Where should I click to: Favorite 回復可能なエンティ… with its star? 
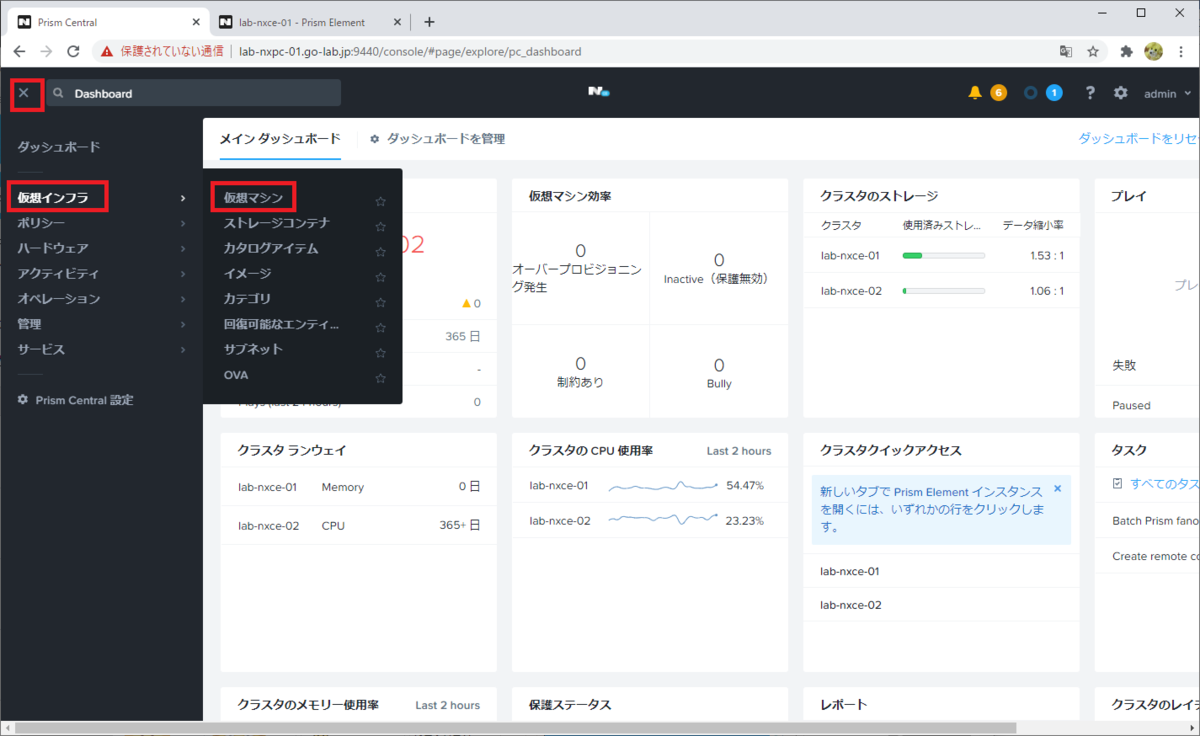click(x=380, y=328)
